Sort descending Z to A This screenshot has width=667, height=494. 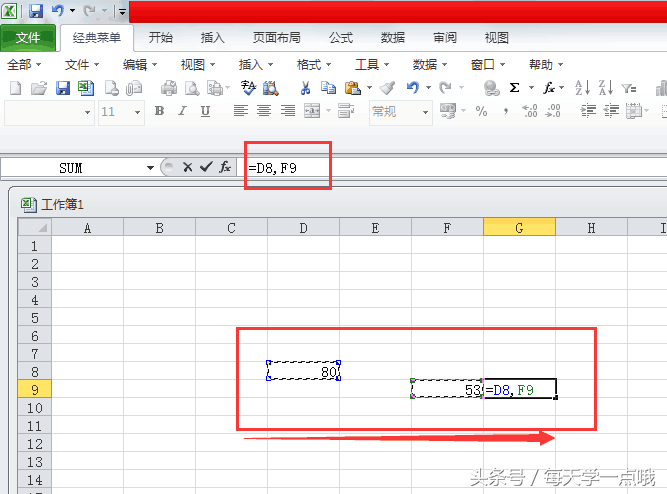606,88
